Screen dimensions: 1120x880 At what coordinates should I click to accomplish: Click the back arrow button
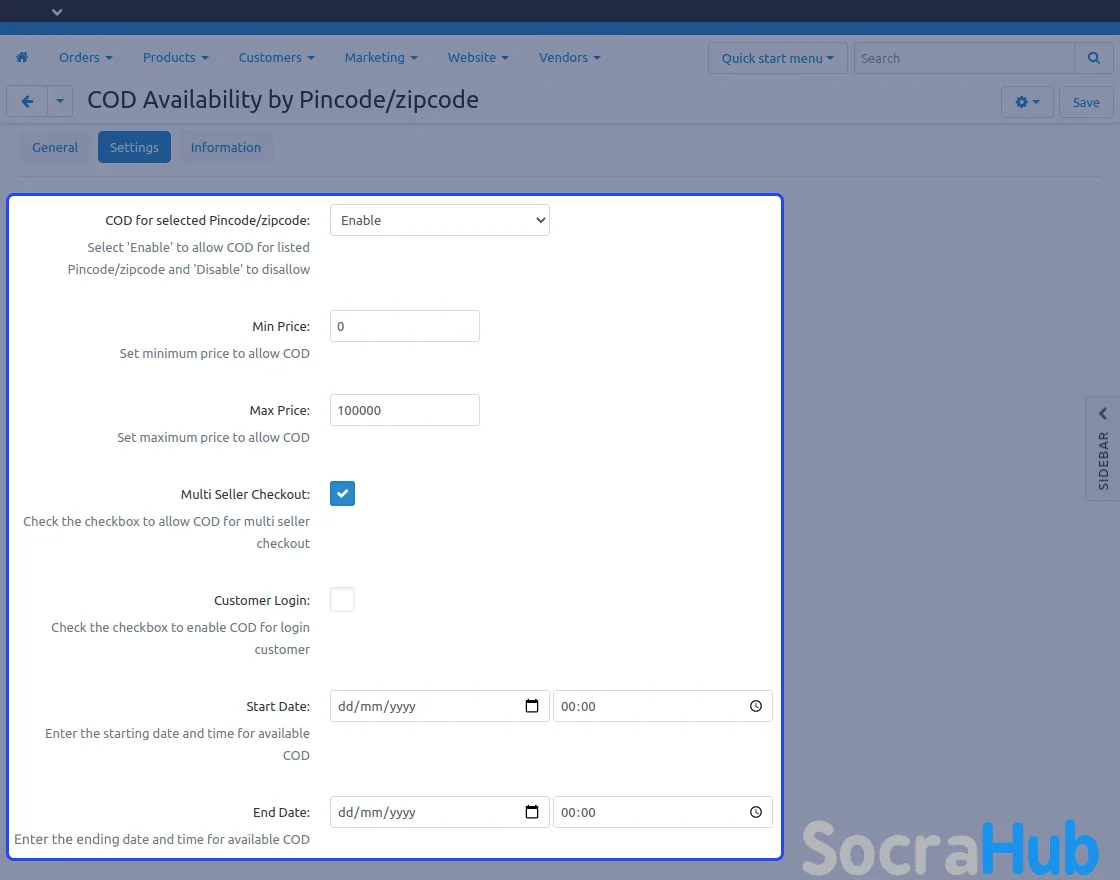point(27,102)
